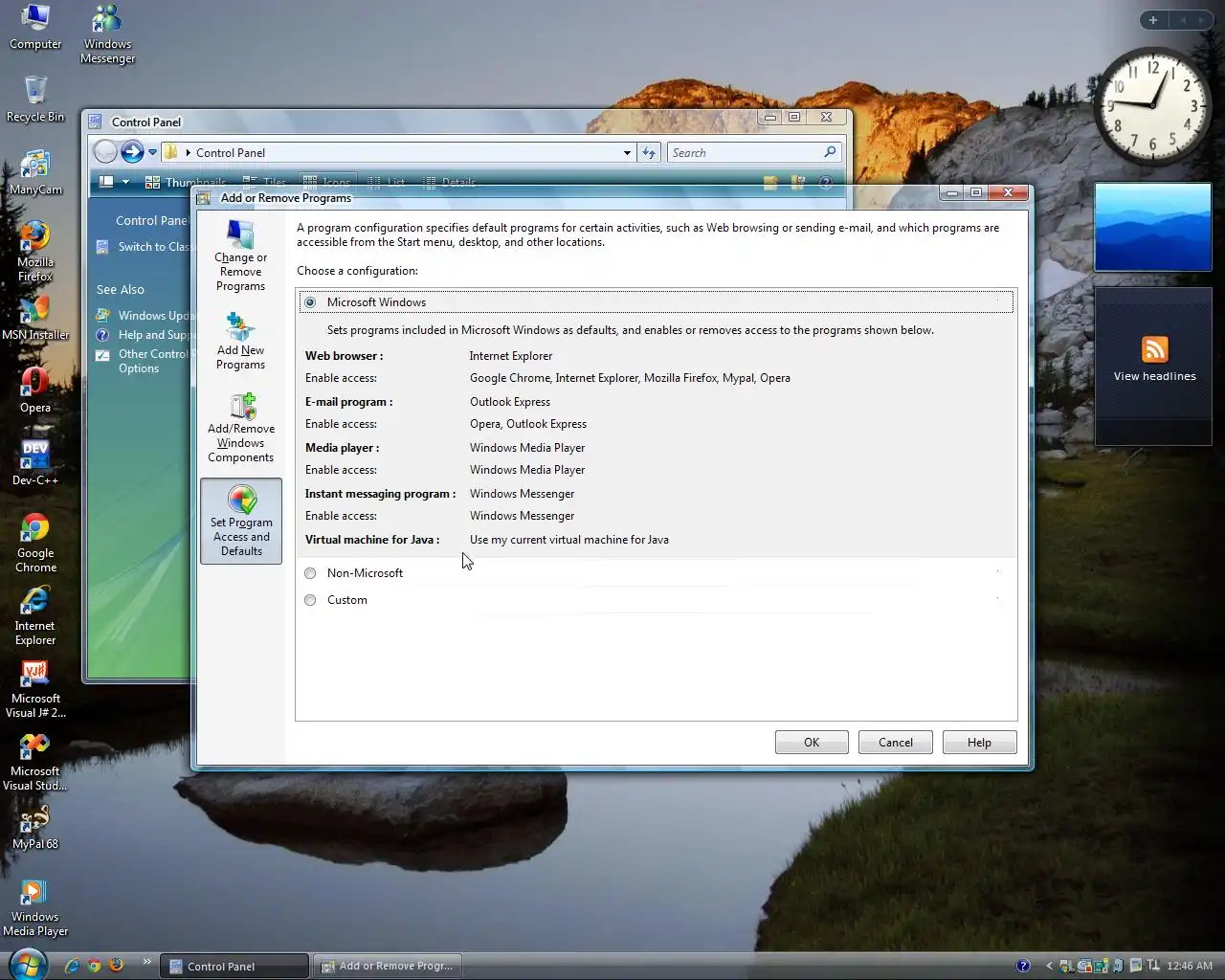Show hidden system tray icons arrow
The width and height of the screenshot is (1225, 980).
pos(1049,966)
